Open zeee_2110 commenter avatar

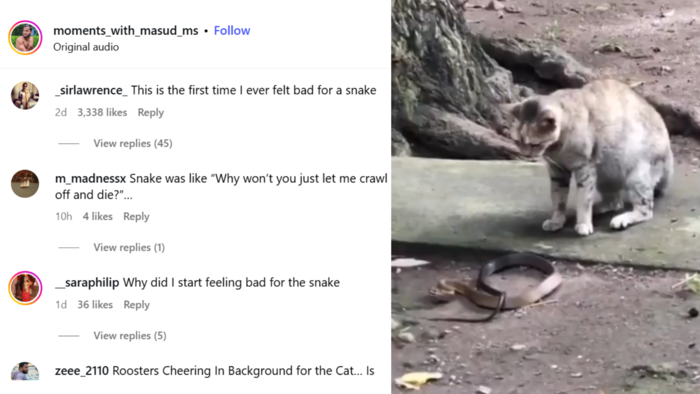point(25,371)
